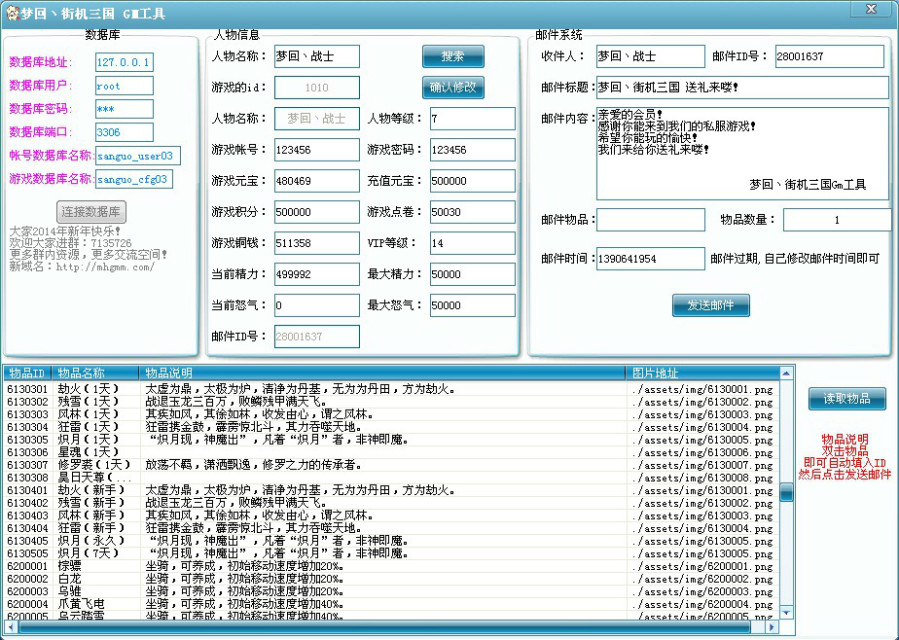Focus the 帐号数据库名称 field sanguo_user03

coord(138,155)
